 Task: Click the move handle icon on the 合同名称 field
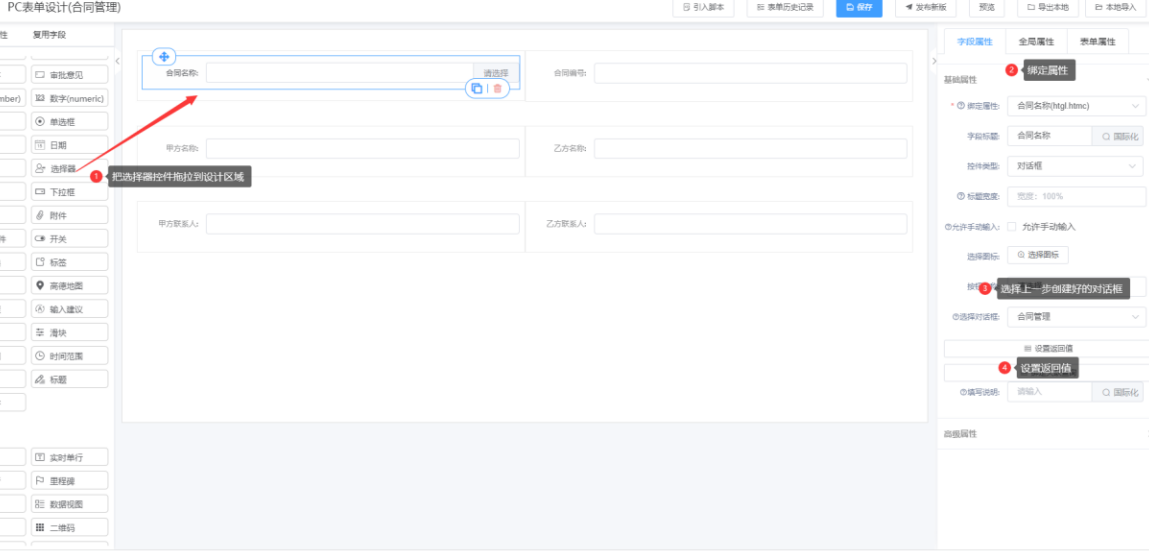pyautogui.click(x=164, y=56)
